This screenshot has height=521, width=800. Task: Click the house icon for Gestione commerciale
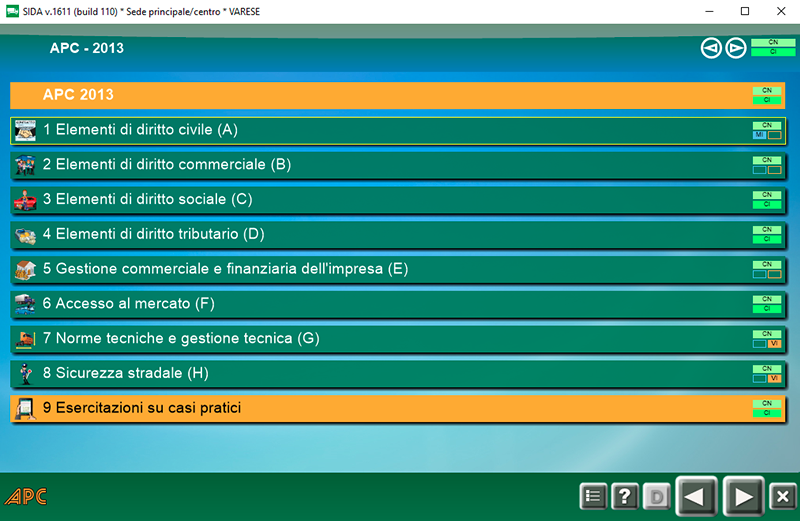click(25, 270)
